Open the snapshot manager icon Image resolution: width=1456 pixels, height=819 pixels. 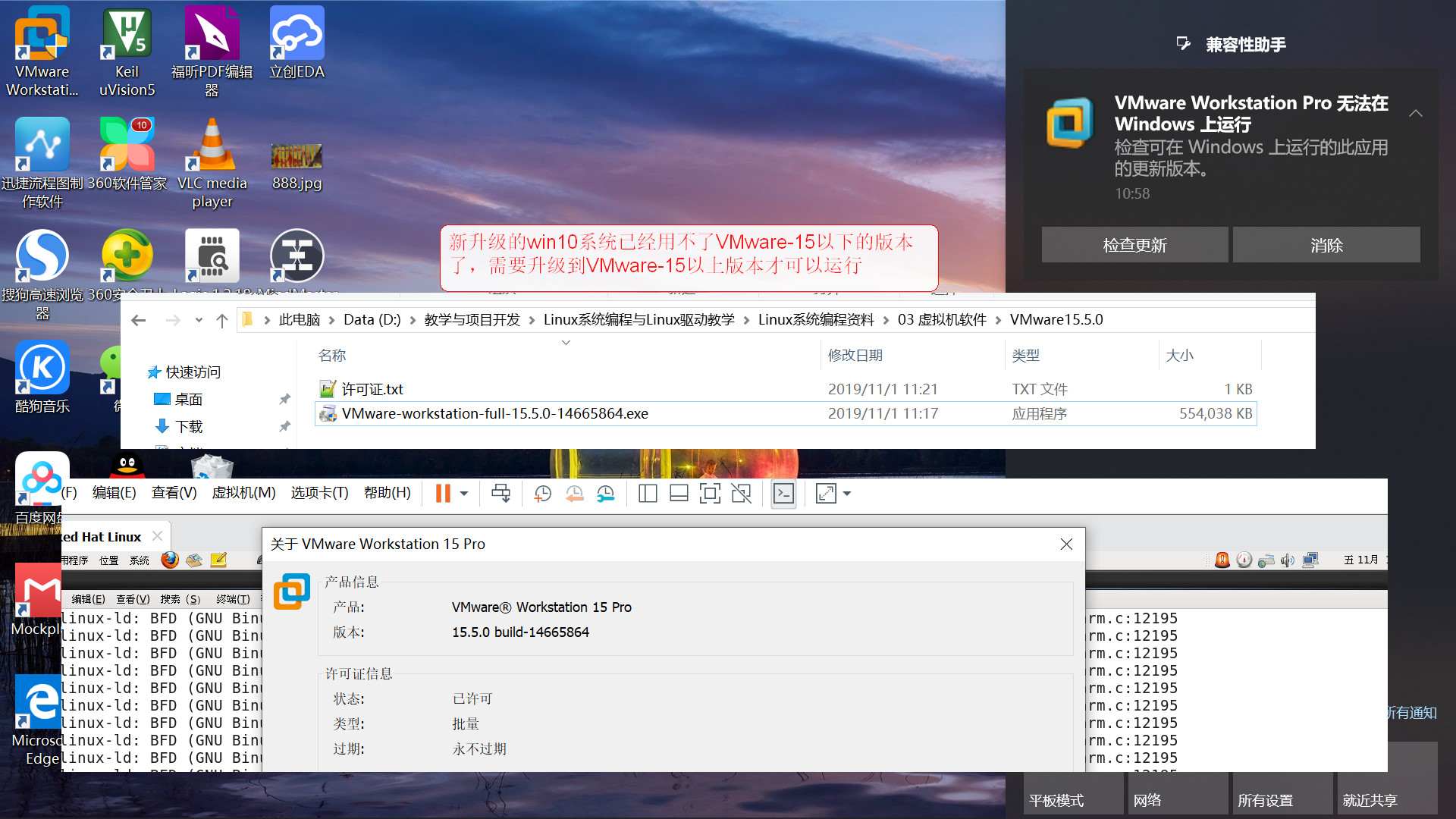(x=605, y=494)
